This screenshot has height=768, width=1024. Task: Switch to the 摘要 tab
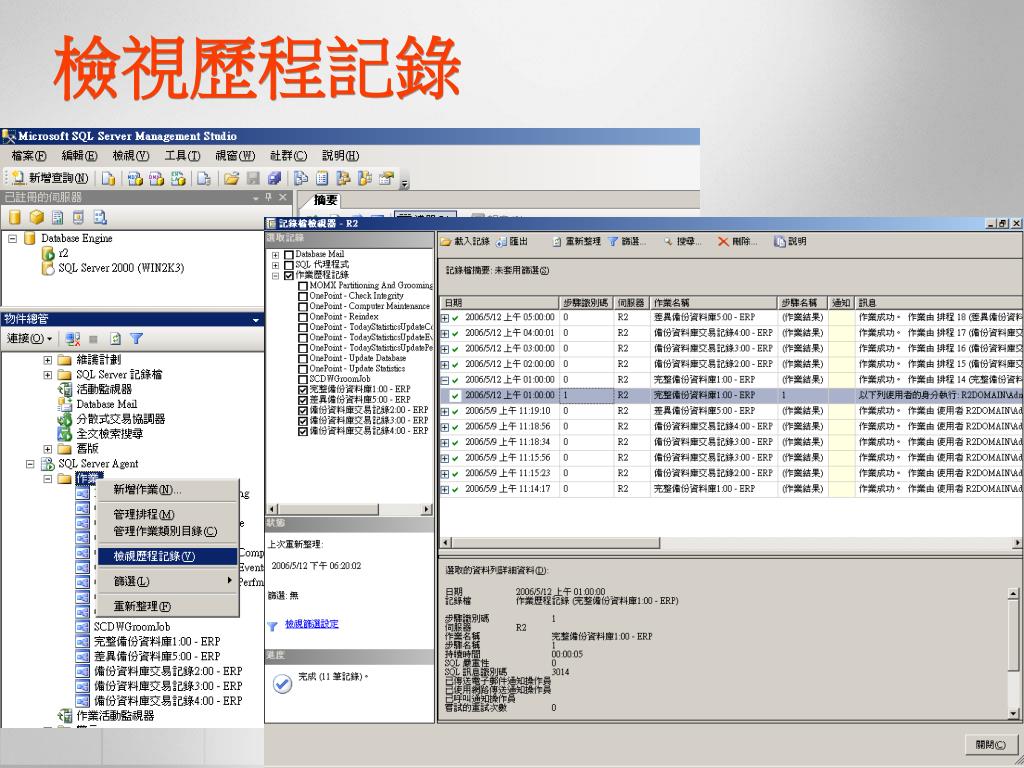point(325,200)
